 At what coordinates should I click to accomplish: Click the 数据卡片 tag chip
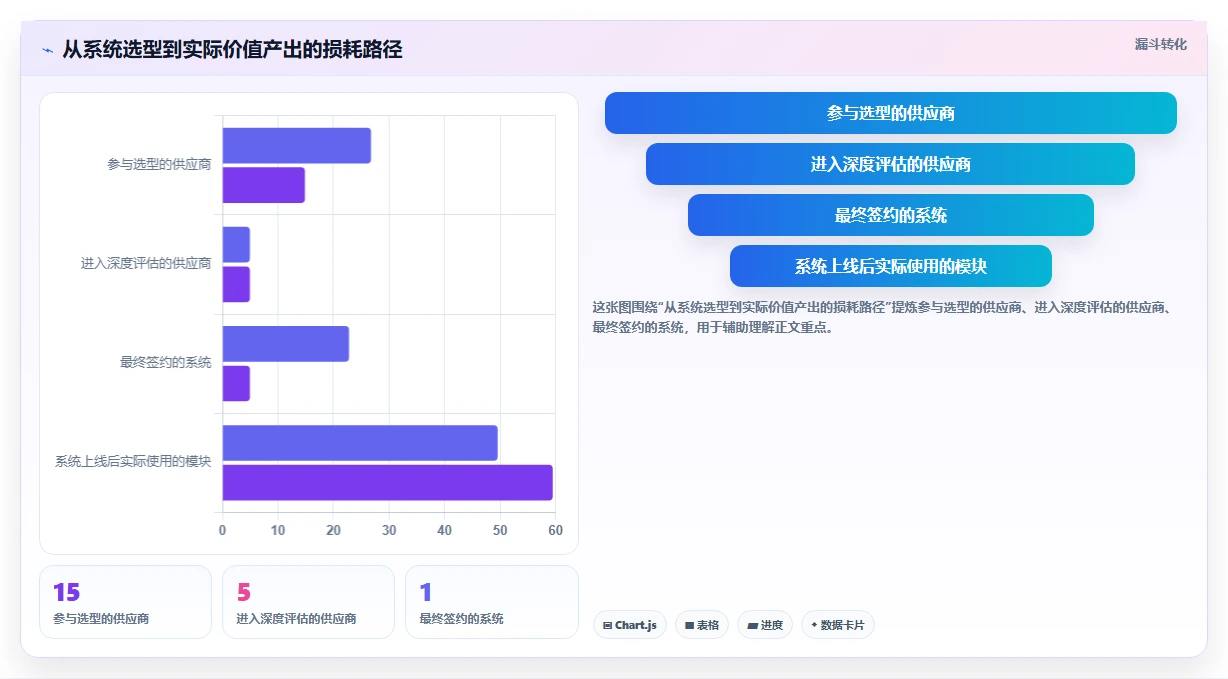pos(838,625)
